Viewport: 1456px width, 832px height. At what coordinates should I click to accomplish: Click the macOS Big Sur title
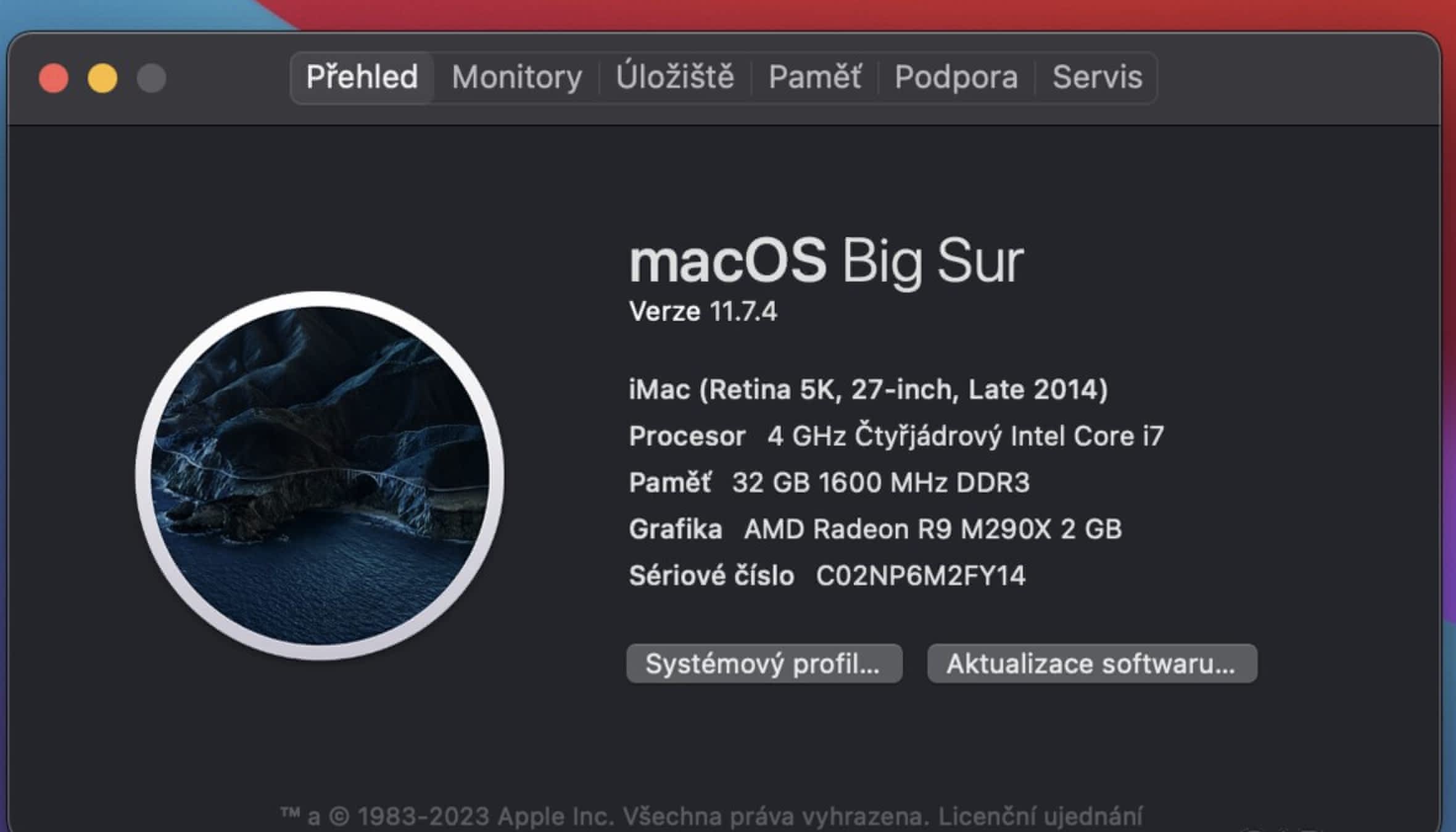[826, 262]
